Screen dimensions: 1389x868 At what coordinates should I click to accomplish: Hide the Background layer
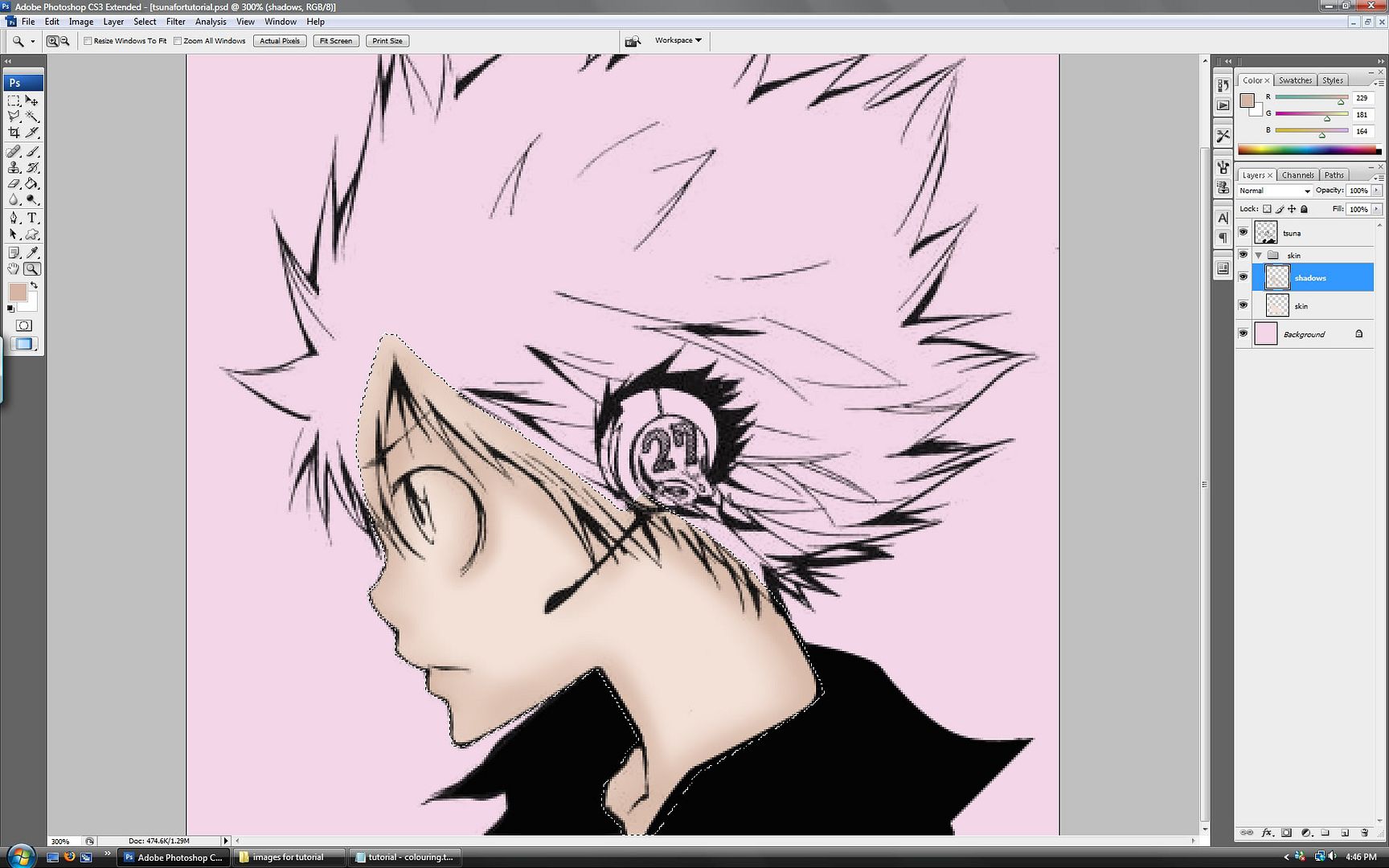pos(1244,334)
